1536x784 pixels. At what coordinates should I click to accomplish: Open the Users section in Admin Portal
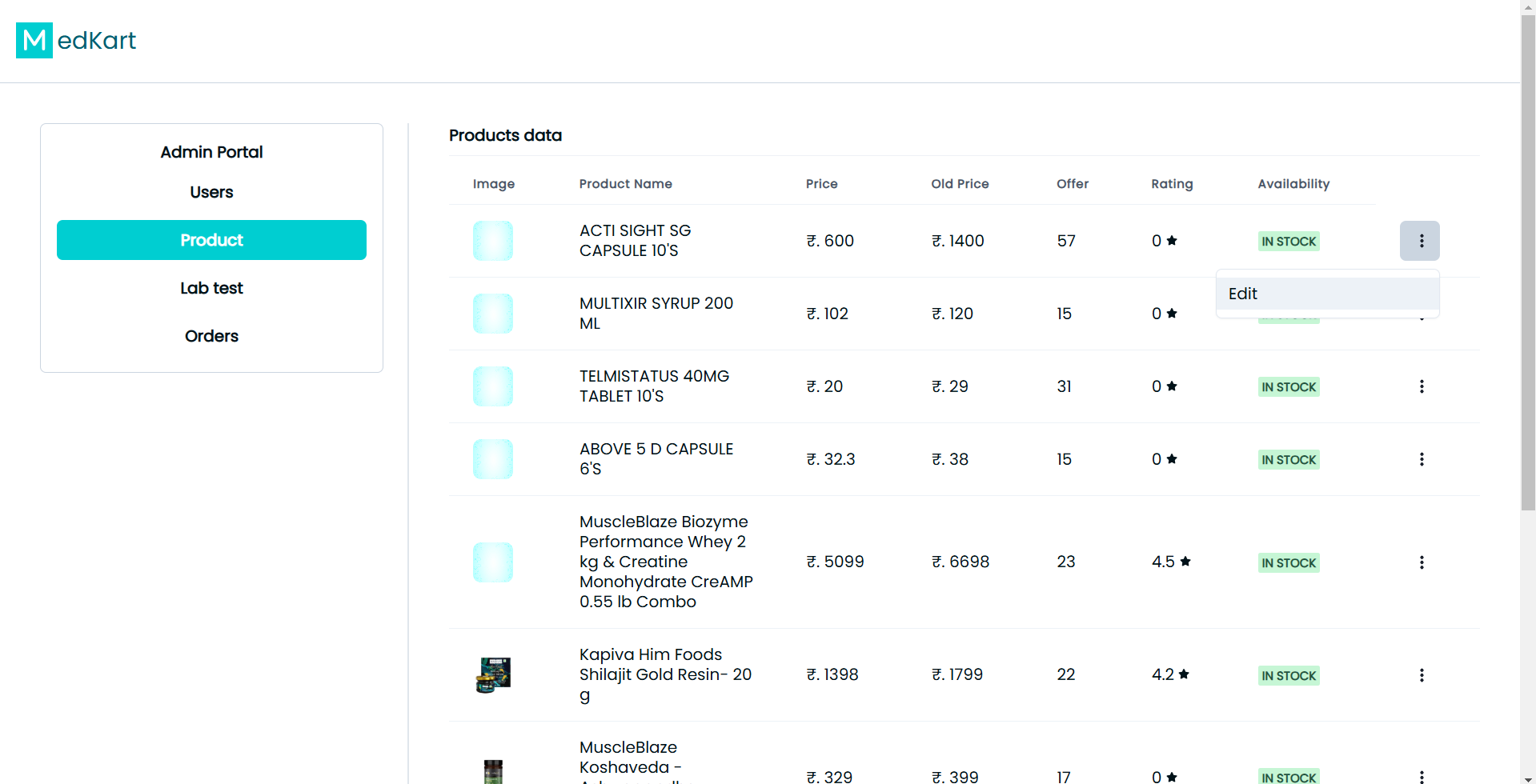pyautogui.click(x=211, y=192)
